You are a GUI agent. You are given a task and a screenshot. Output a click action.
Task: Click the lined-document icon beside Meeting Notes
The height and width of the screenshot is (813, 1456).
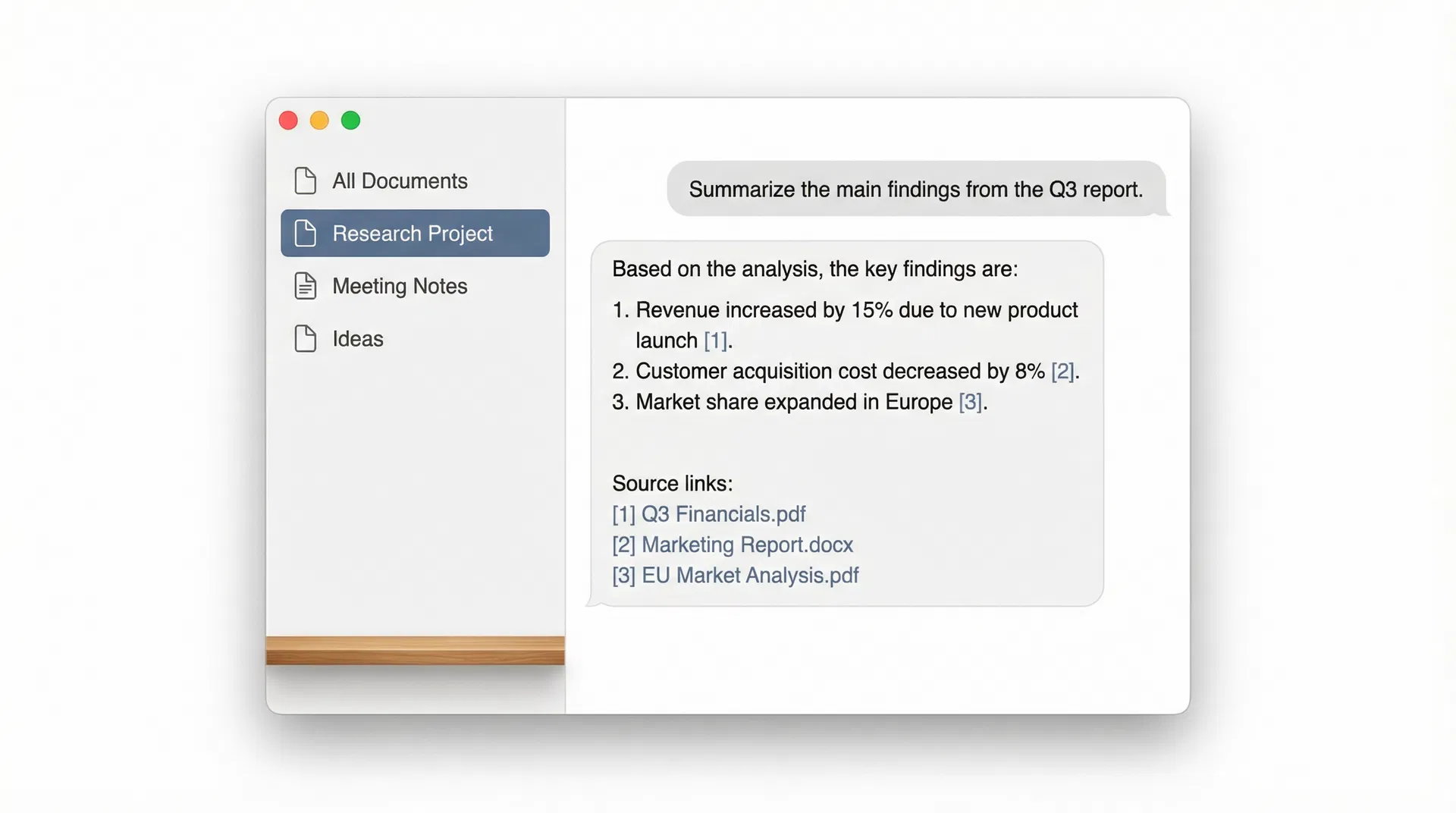[x=306, y=286]
